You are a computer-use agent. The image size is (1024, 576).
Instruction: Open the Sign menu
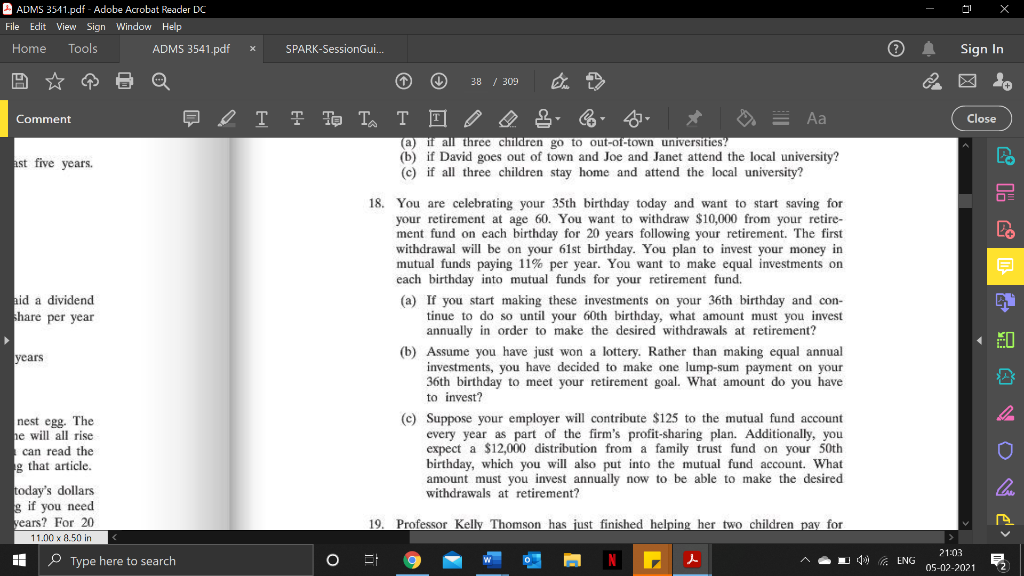pyautogui.click(x=96, y=27)
